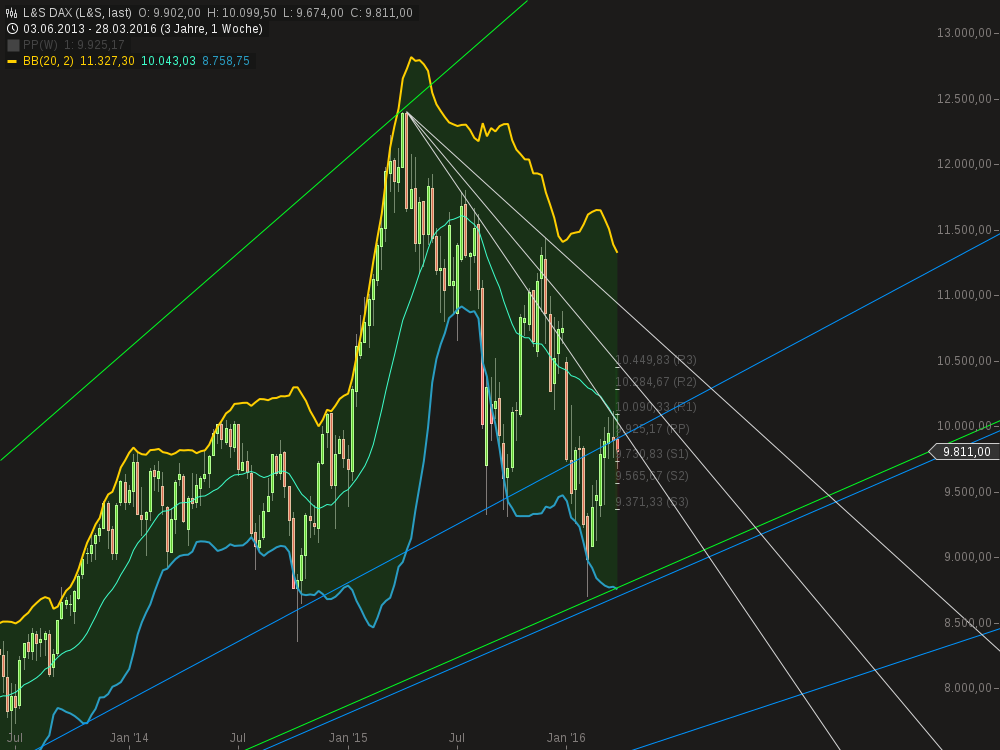Viewport: 1000px width, 750px height.
Task: Click the 9.500,00 price axis label
Action: [x=967, y=492]
